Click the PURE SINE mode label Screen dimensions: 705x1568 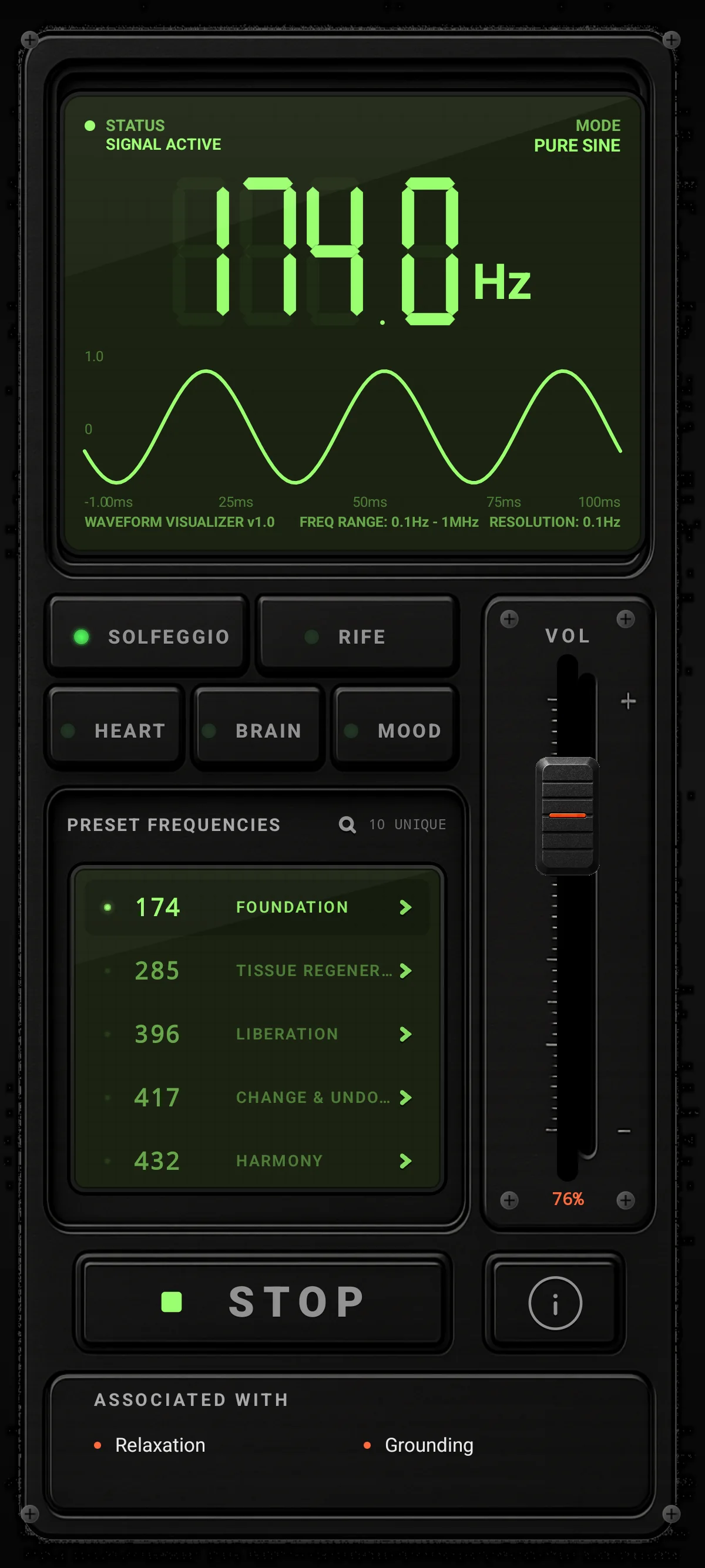576,146
